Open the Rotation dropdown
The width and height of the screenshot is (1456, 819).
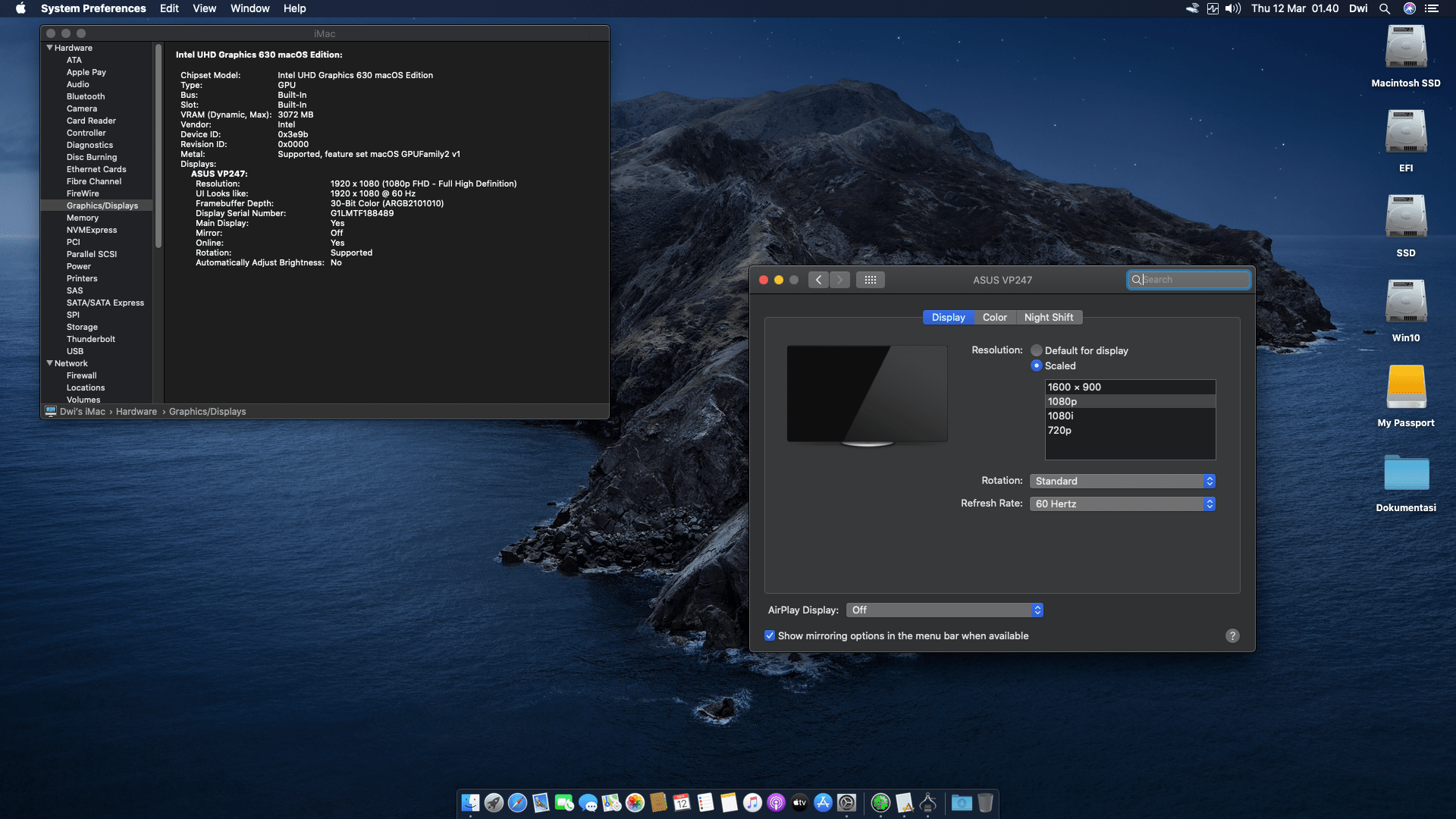1122,481
